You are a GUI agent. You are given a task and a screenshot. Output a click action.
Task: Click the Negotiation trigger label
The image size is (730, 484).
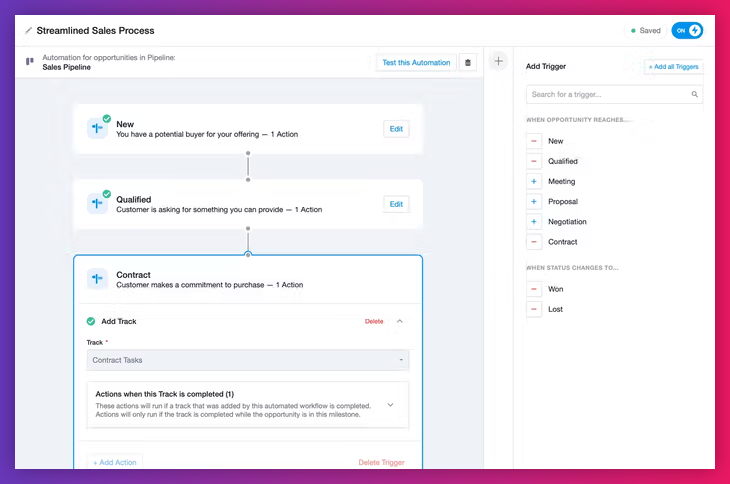point(567,222)
